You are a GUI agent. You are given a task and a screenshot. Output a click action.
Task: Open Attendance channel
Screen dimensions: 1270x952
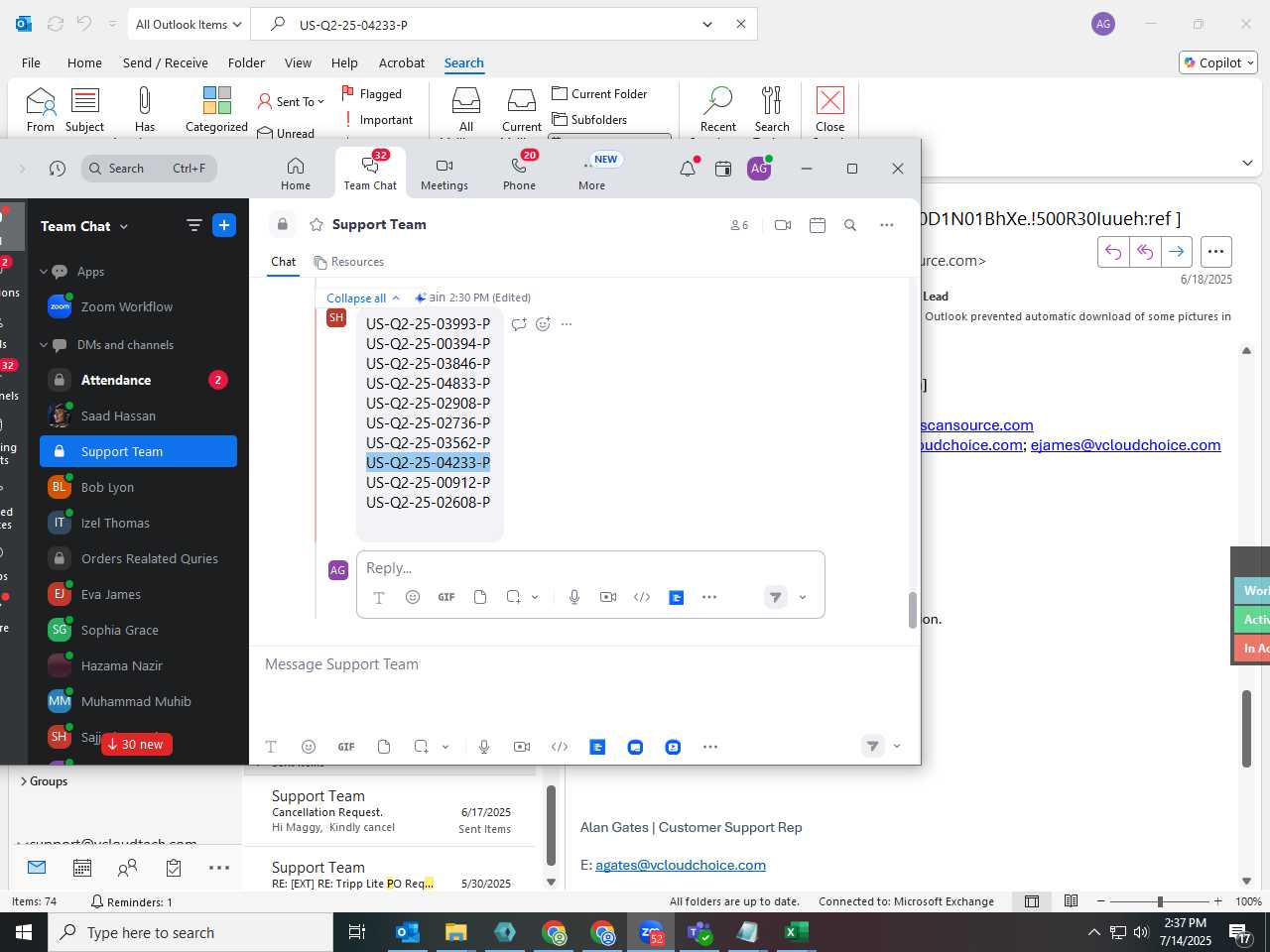click(138, 380)
